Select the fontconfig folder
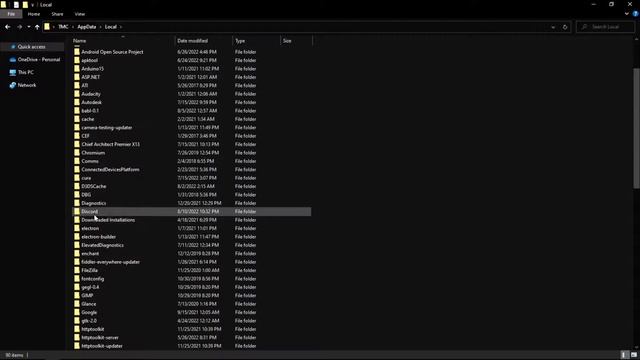The width and height of the screenshot is (640, 360). click(93, 279)
